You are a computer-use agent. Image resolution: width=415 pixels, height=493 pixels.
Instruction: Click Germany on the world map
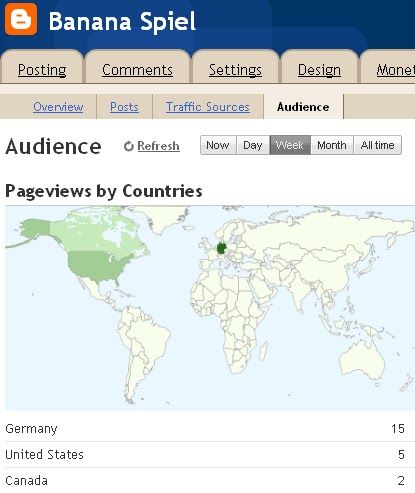click(x=221, y=248)
